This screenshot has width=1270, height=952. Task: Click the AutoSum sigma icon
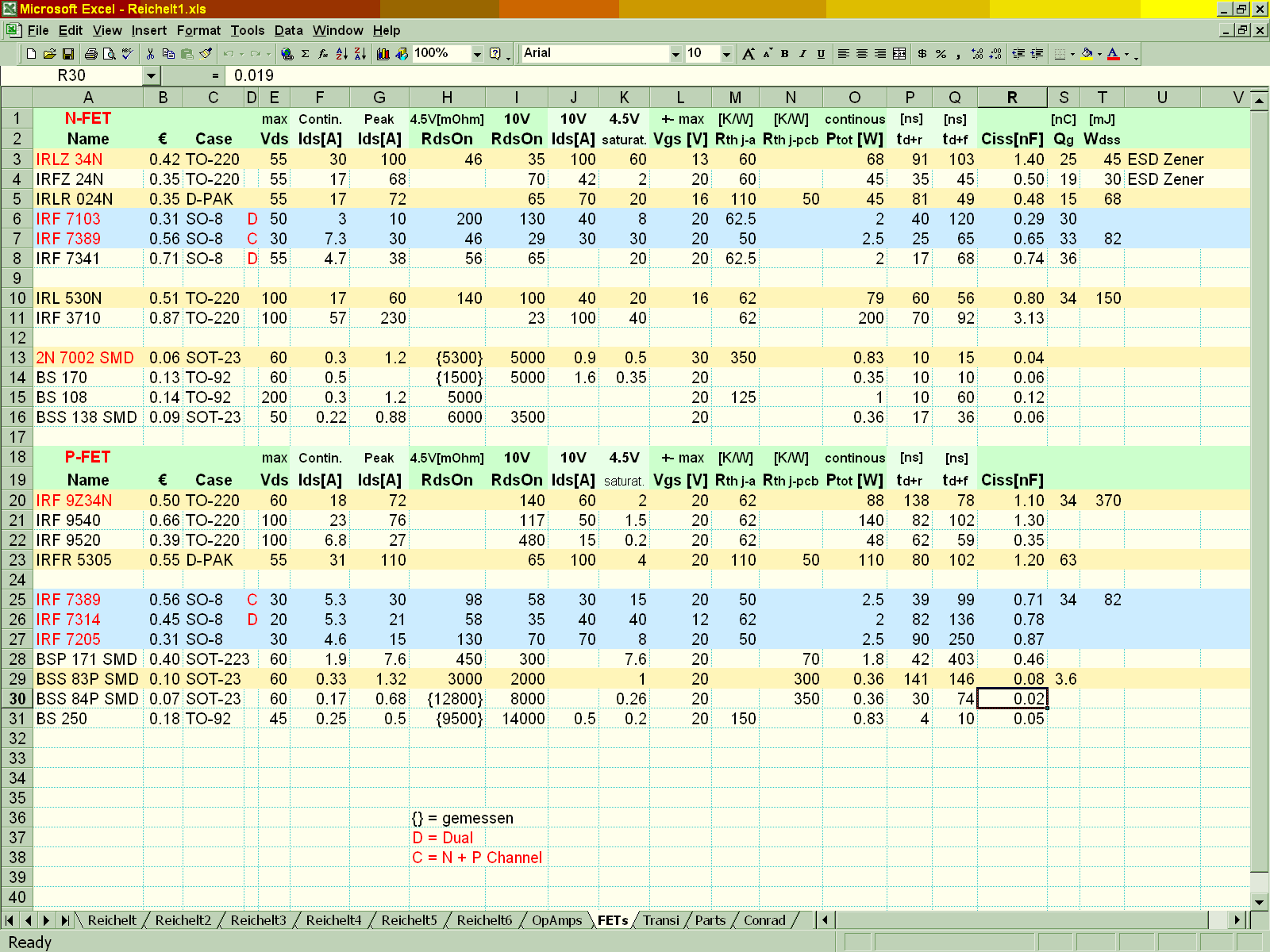pyautogui.click(x=305, y=54)
